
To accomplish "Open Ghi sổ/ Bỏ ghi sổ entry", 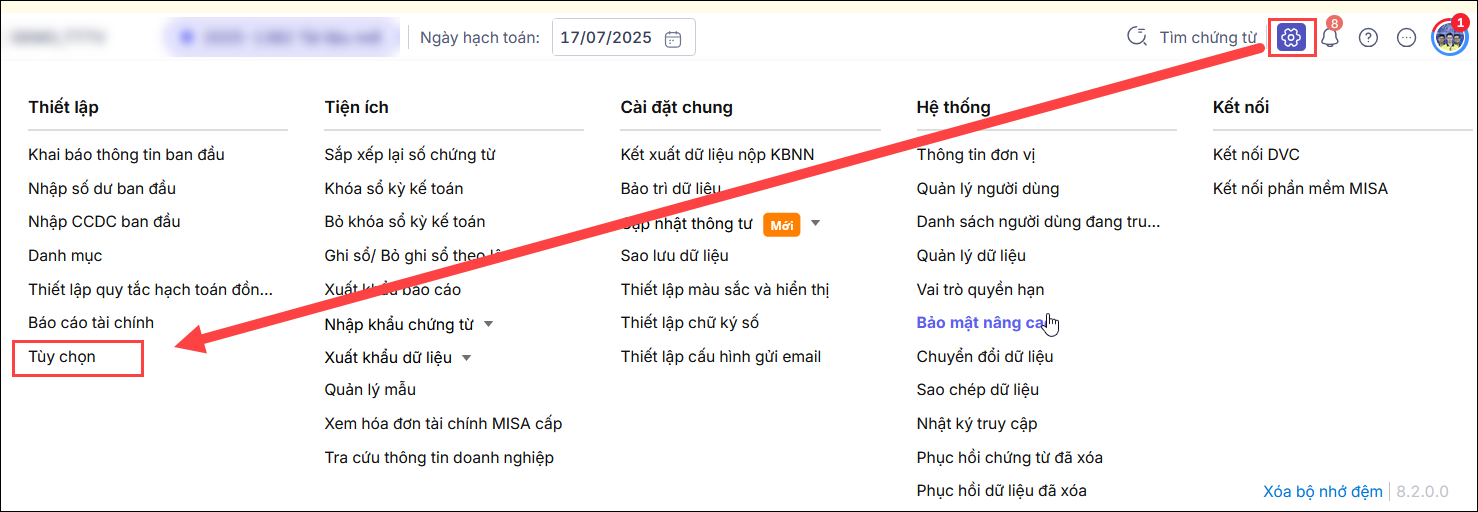I will point(414,256).
